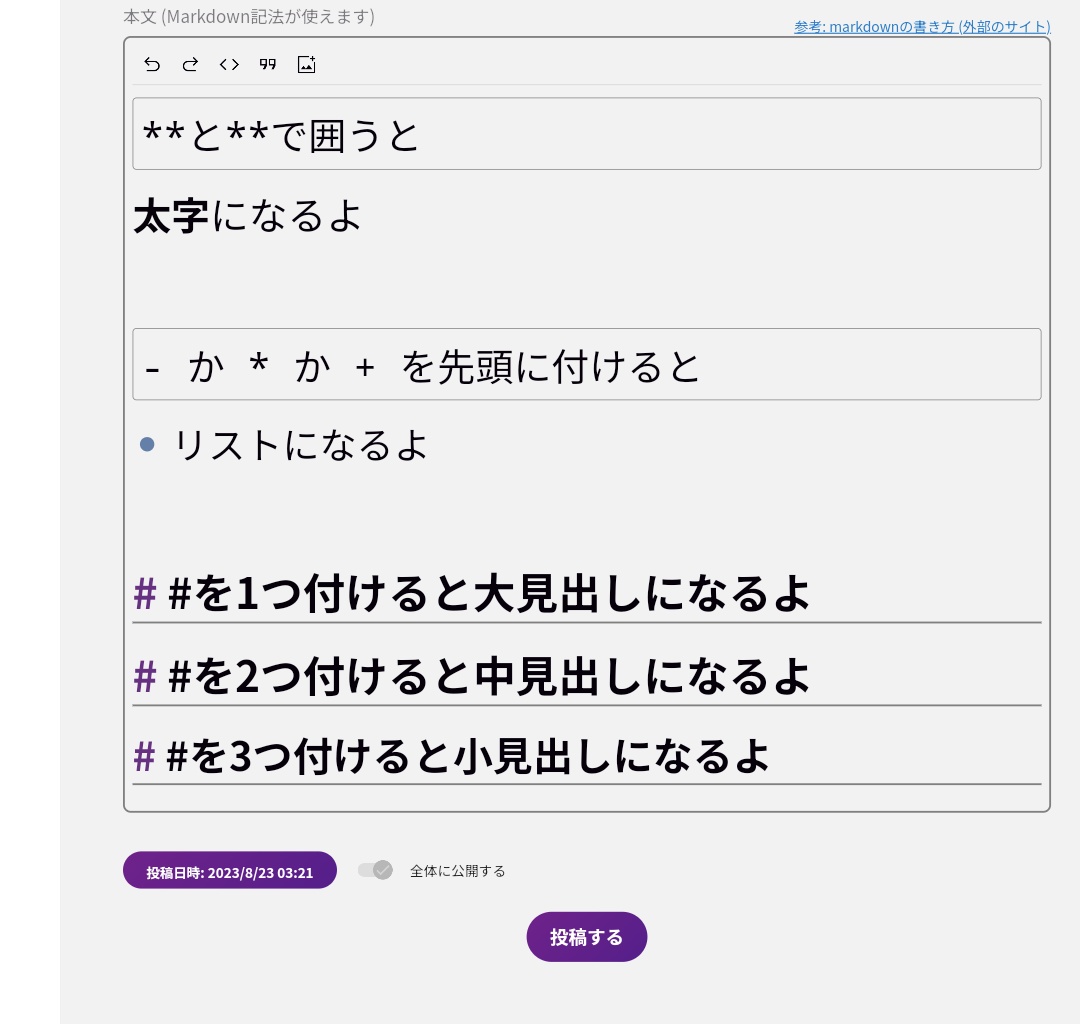Click the code block "- か * か + を先頭に付けると"
The height and width of the screenshot is (1024, 1080).
(587, 364)
